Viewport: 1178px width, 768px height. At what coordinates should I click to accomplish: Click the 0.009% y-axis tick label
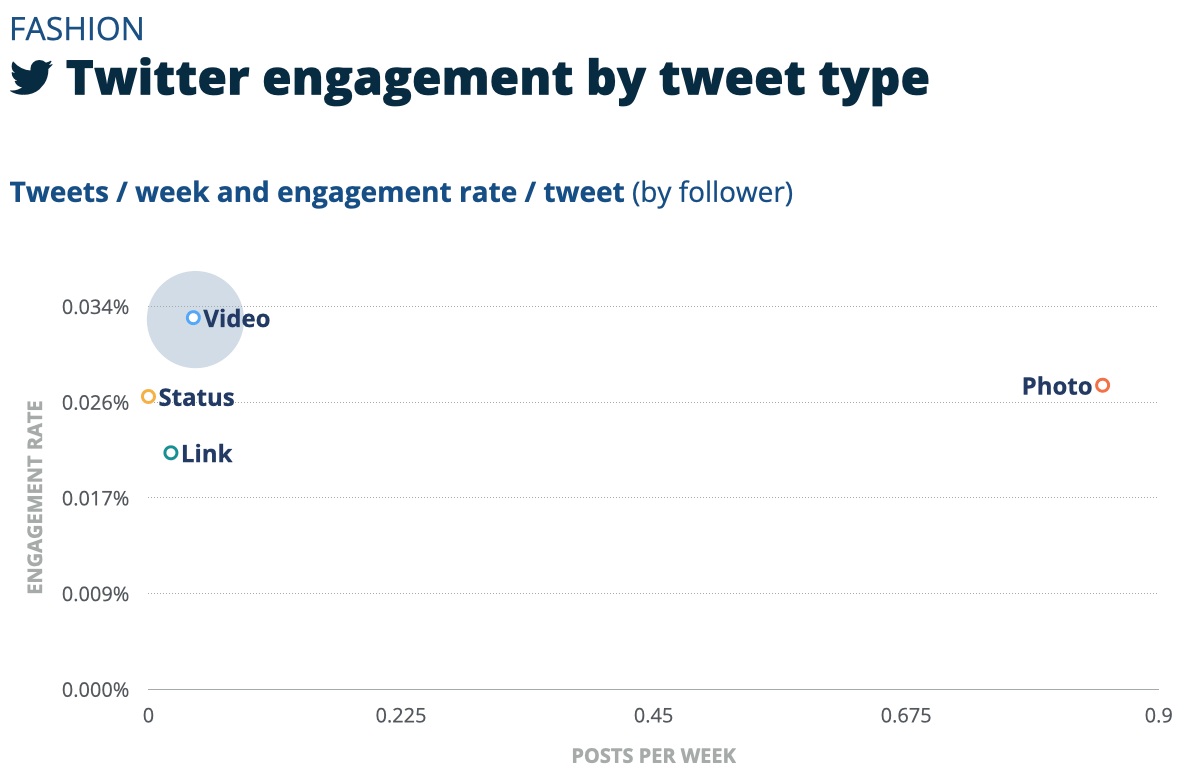96,594
